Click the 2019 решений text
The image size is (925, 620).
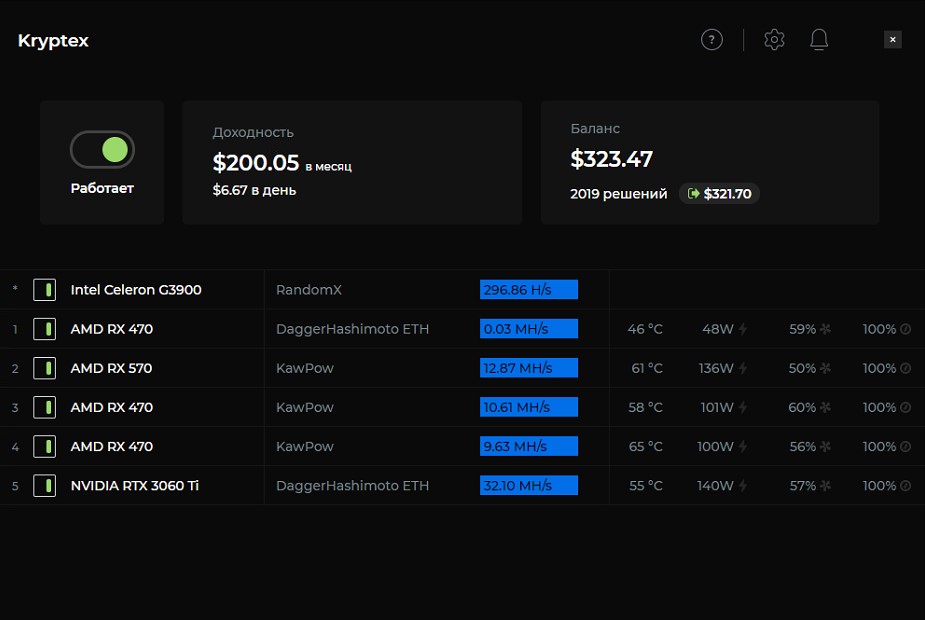[x=618, y=194]
